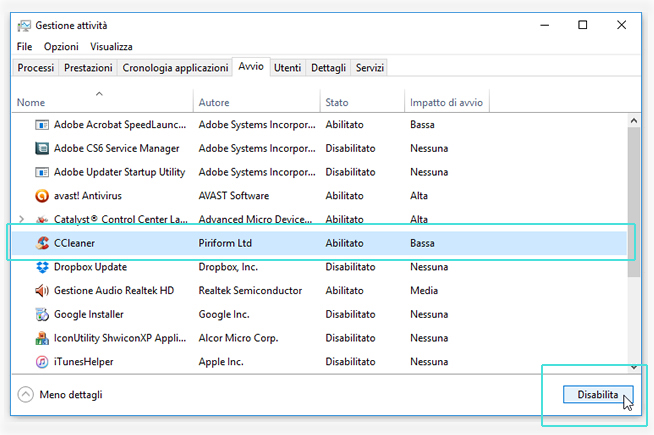Click the Task Manager title bar icon
Screen dimensions: 654x435
point(24,26)
